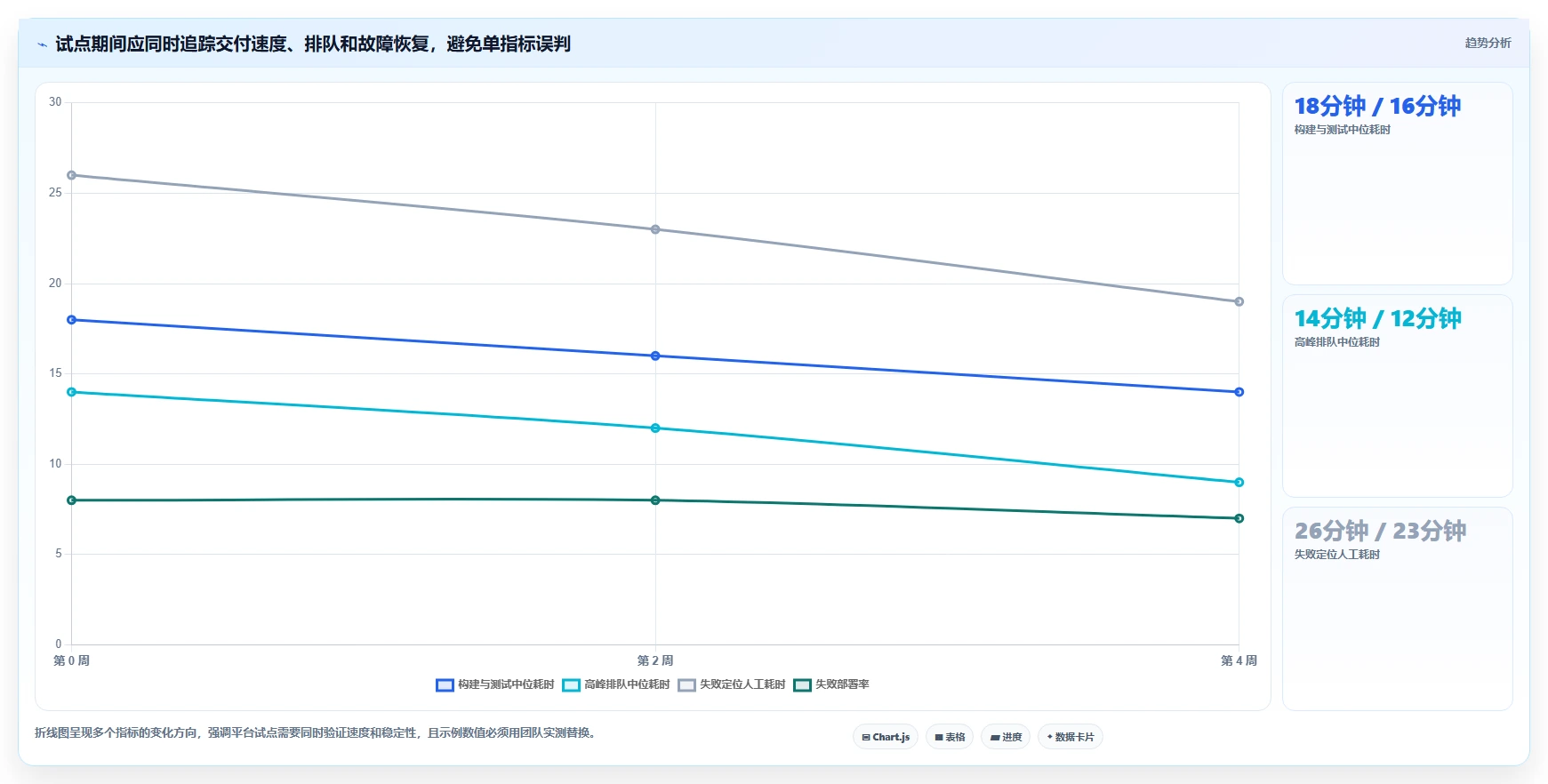Viewport: 1548px width, 784px height.
Task: Click the 第 0 周 x-axis label
Action: [x=72, y=660]
